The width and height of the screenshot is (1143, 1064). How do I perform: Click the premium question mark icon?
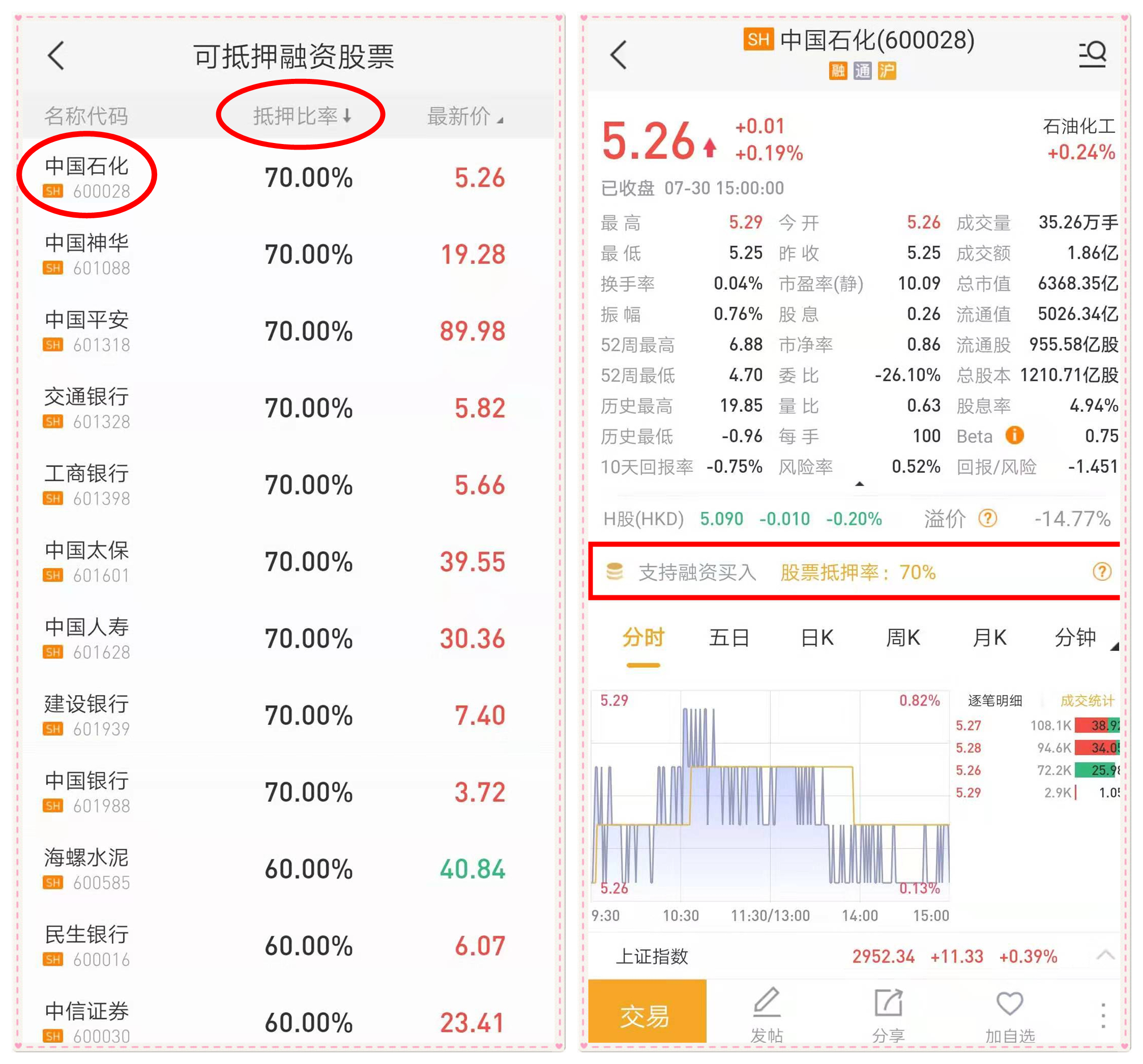(x=988, y=518)
